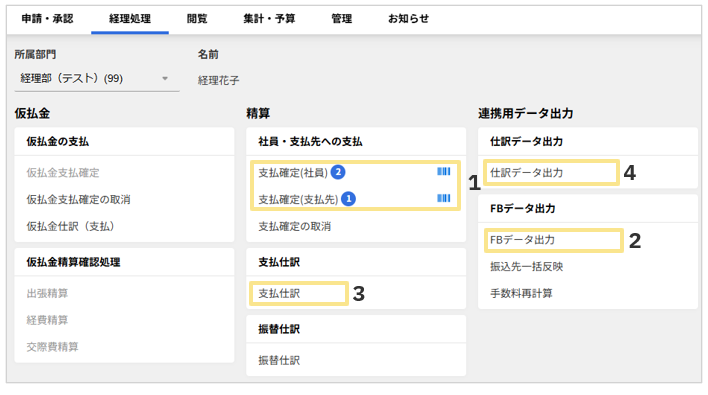Open 振込先一括反映
The image size is (708, 395).
click(x=526, y=267)
